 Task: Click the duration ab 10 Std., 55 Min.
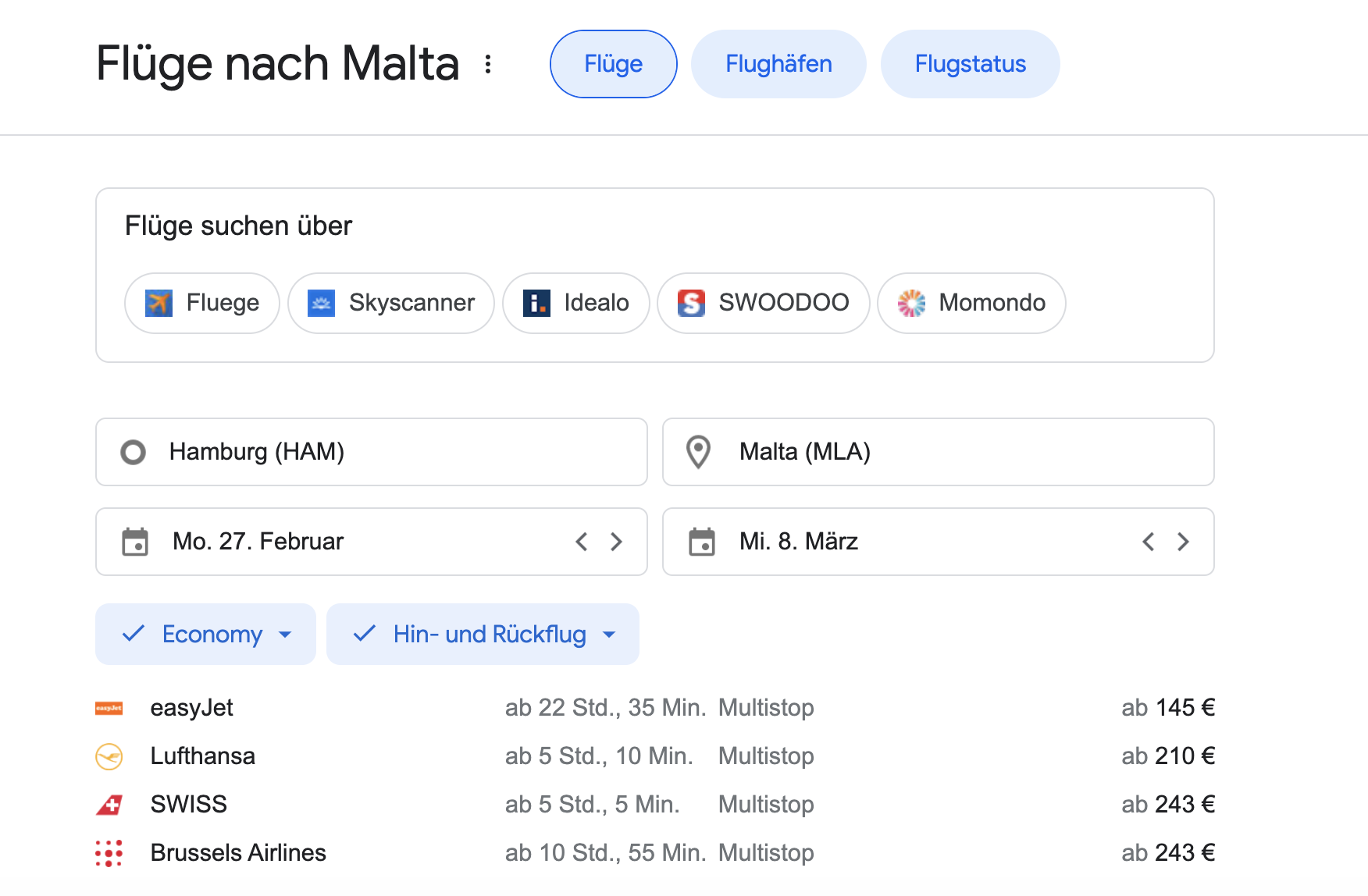[x=605, y=853]
